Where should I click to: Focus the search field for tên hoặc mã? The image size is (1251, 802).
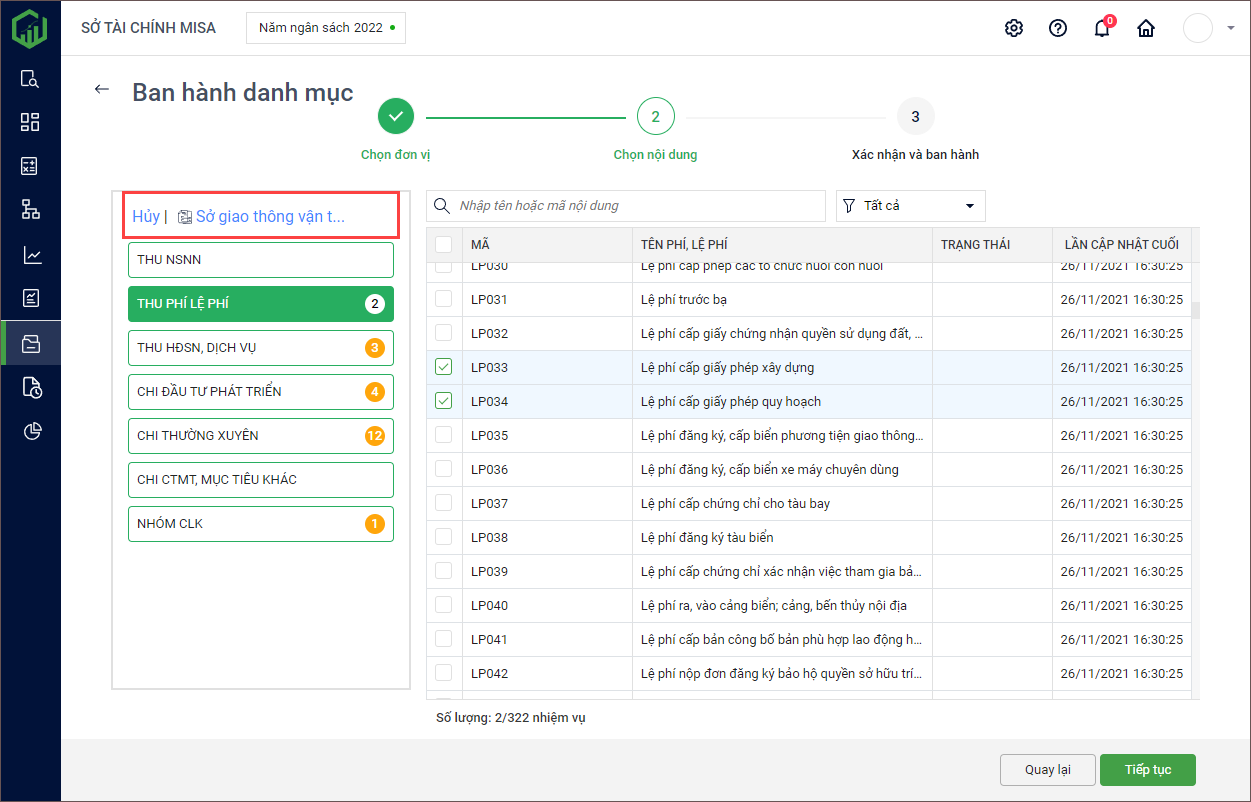pos(636,206)
